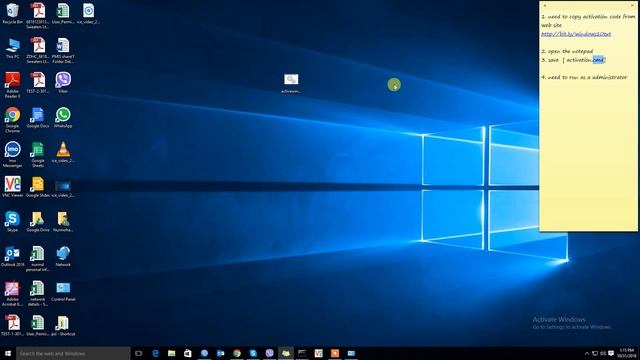Screen dimensions: 640x360
Task: Open the volume control in system tray
Action: (x=603, y=353)
